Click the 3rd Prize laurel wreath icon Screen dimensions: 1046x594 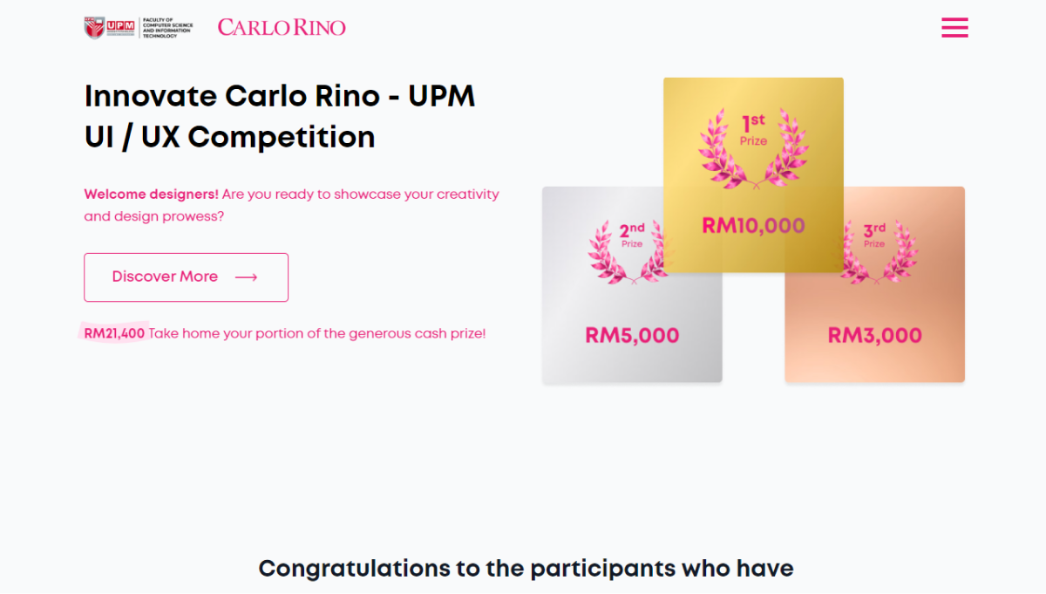pos(874,250)
